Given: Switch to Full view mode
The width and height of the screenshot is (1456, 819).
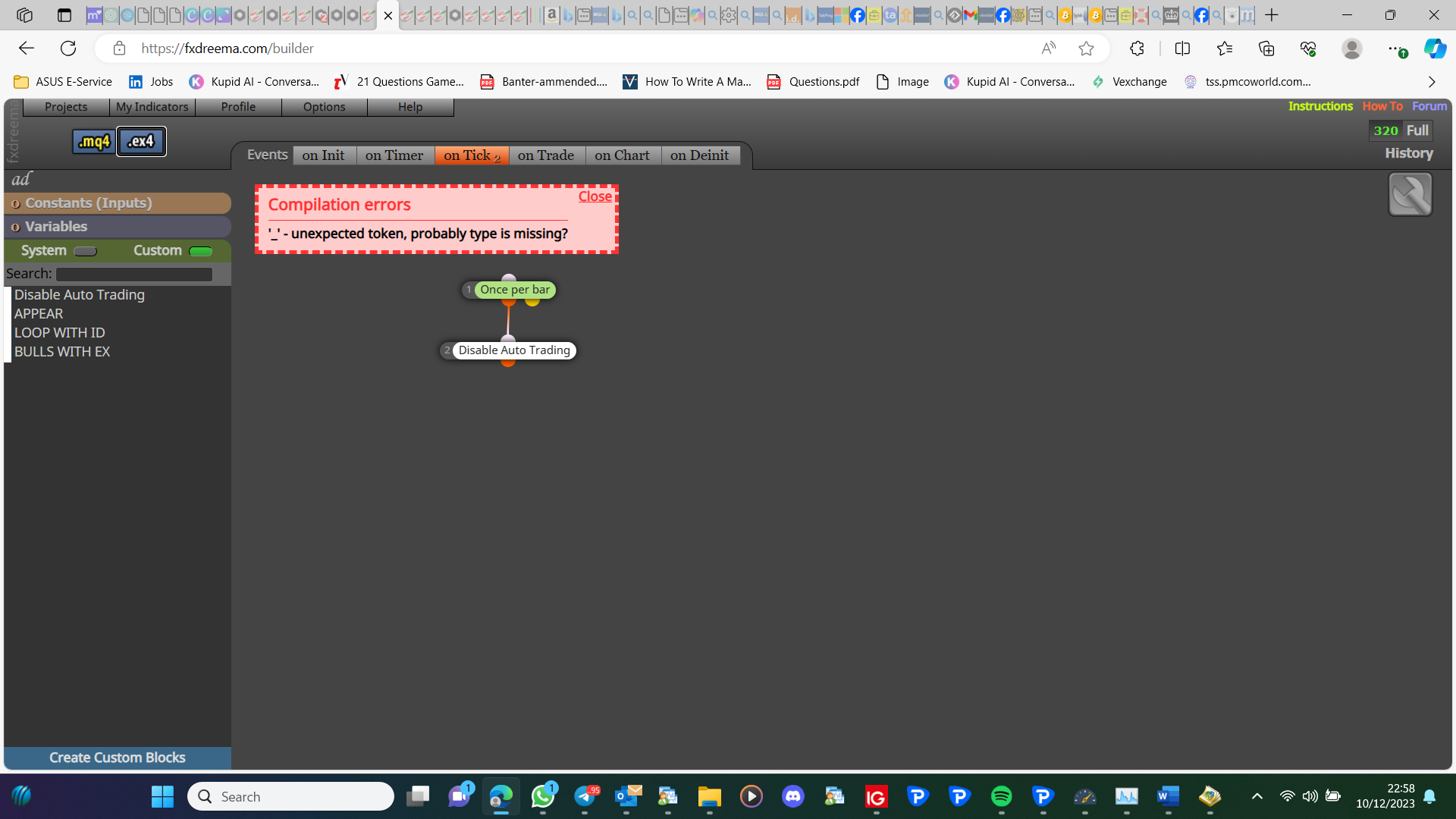Looking at the screenshot, I should tap(1417, 130).
